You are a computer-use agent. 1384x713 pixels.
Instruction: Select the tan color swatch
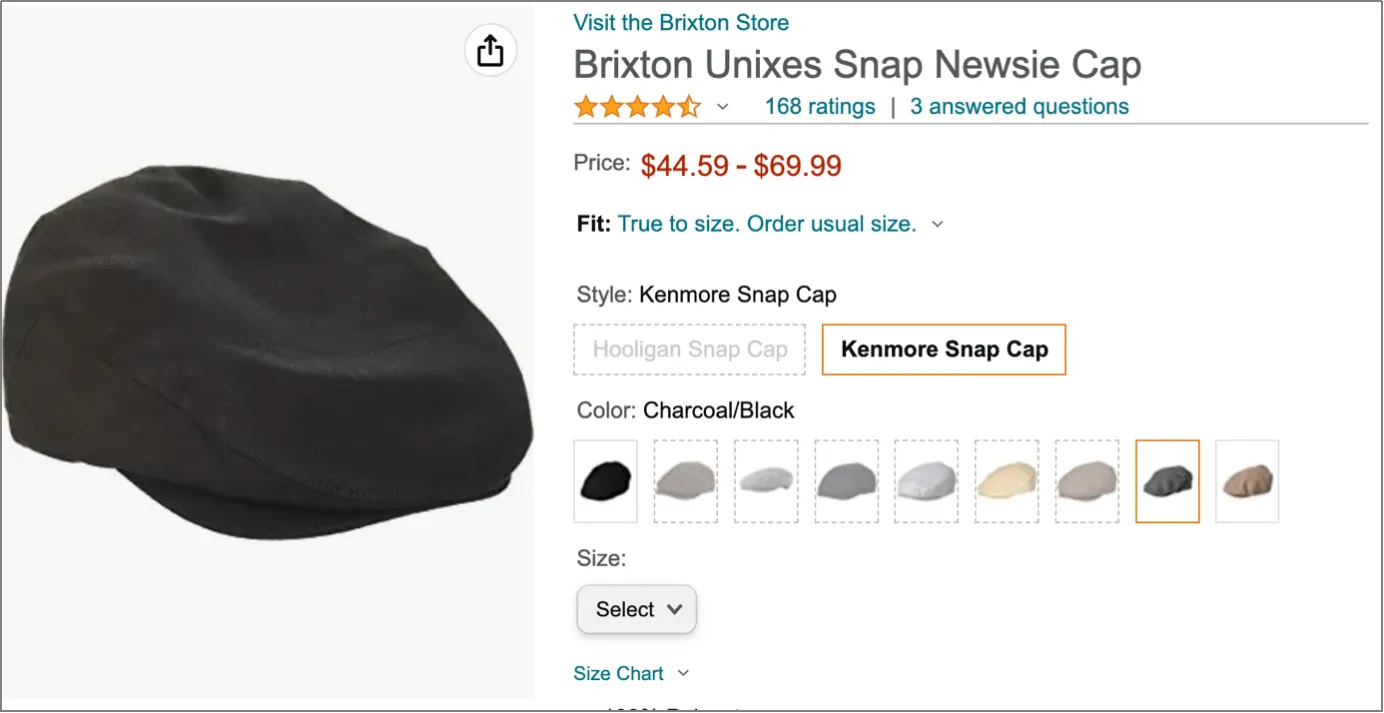[1087, 481]
